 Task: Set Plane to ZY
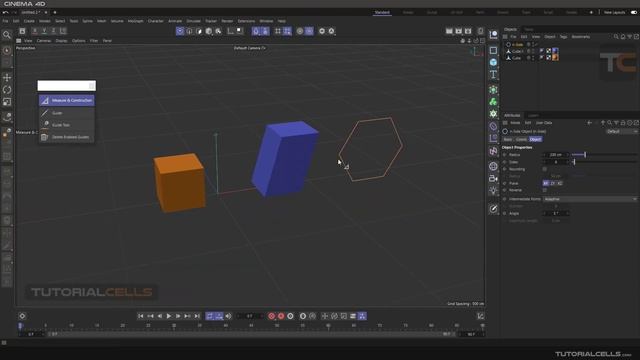[553, 183]
